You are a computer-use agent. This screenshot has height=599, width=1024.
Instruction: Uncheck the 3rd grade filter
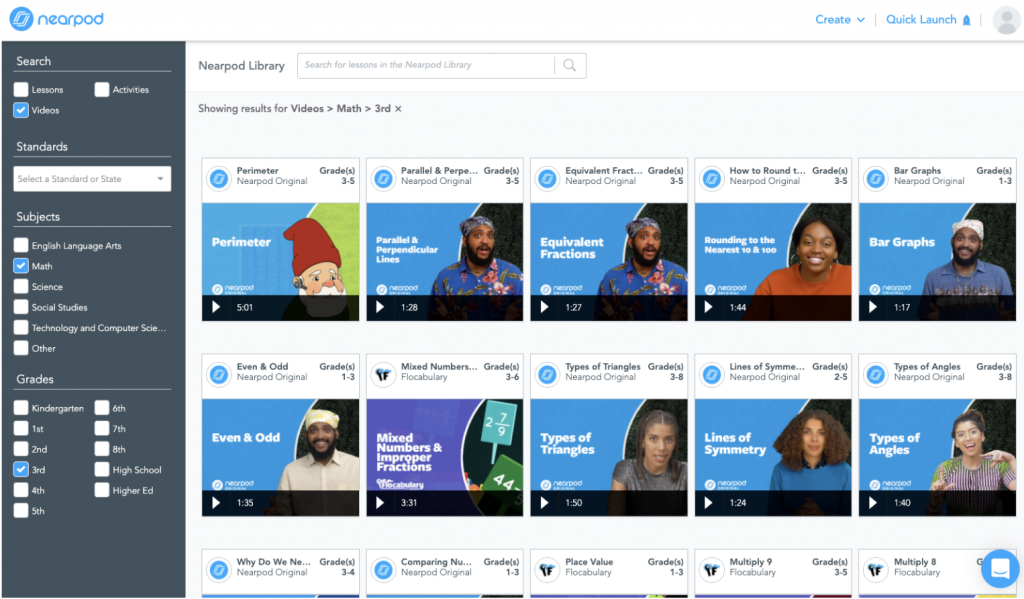(x=21, y=469)
